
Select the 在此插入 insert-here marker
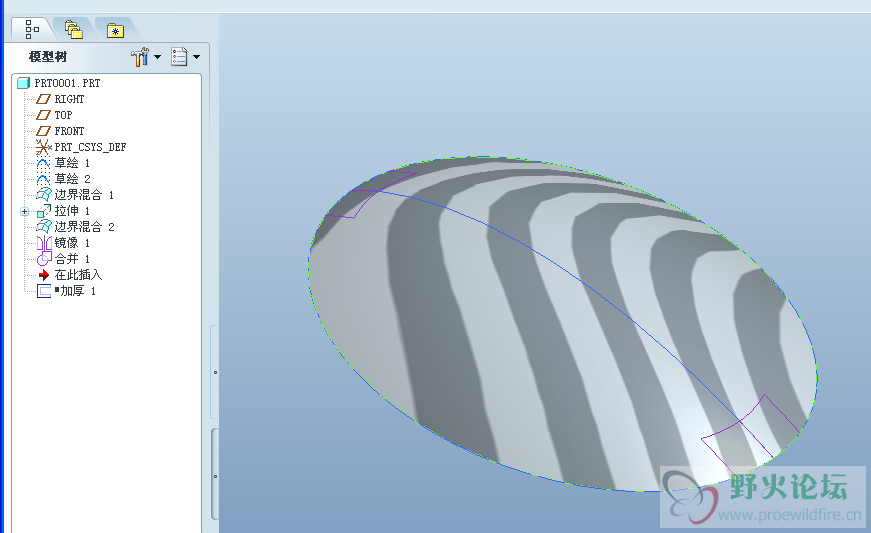pos(78,275)
